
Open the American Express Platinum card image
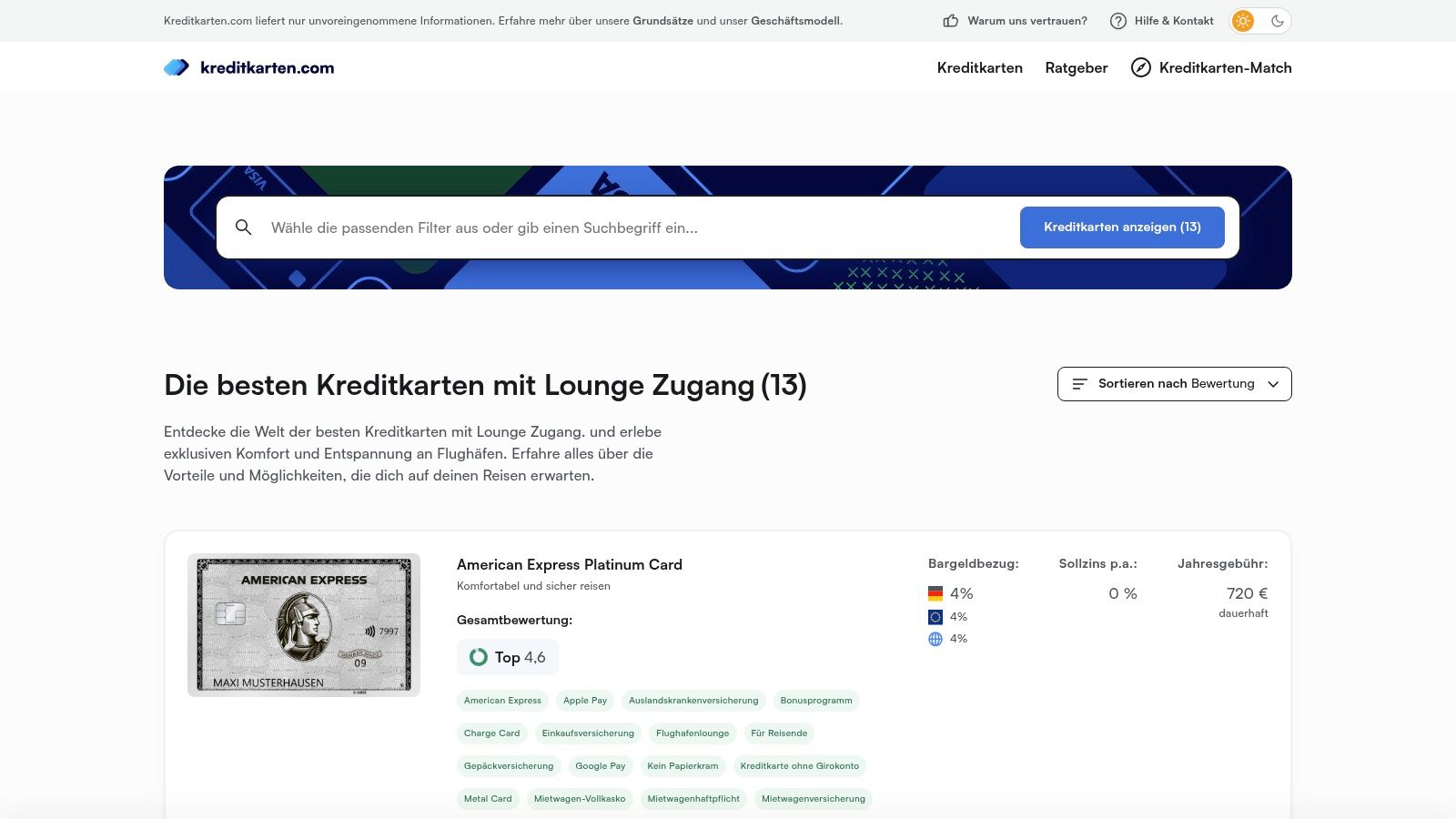click(304, 625)
